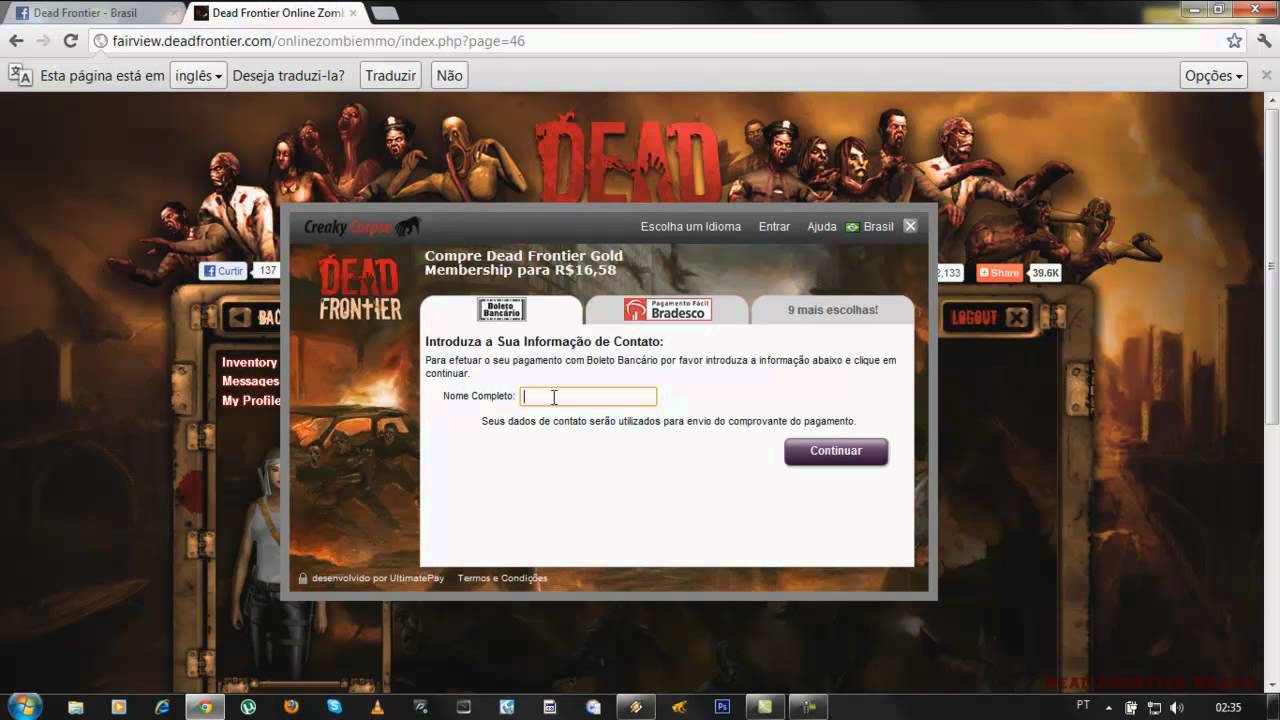Open the Messages menu item

point(250,381)
